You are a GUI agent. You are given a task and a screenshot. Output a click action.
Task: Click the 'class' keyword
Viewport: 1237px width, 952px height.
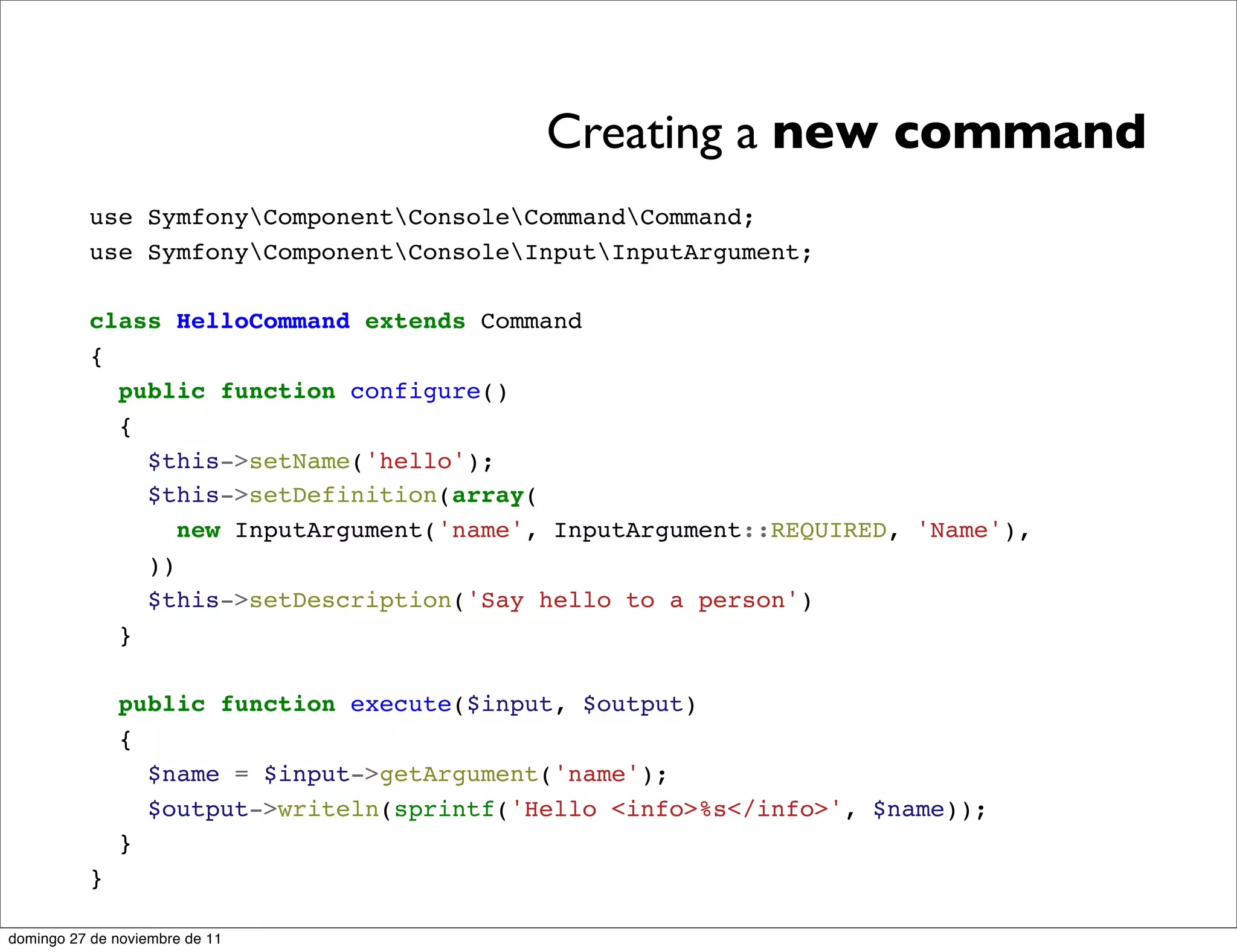pyautogui.click(x=125, y=321)
